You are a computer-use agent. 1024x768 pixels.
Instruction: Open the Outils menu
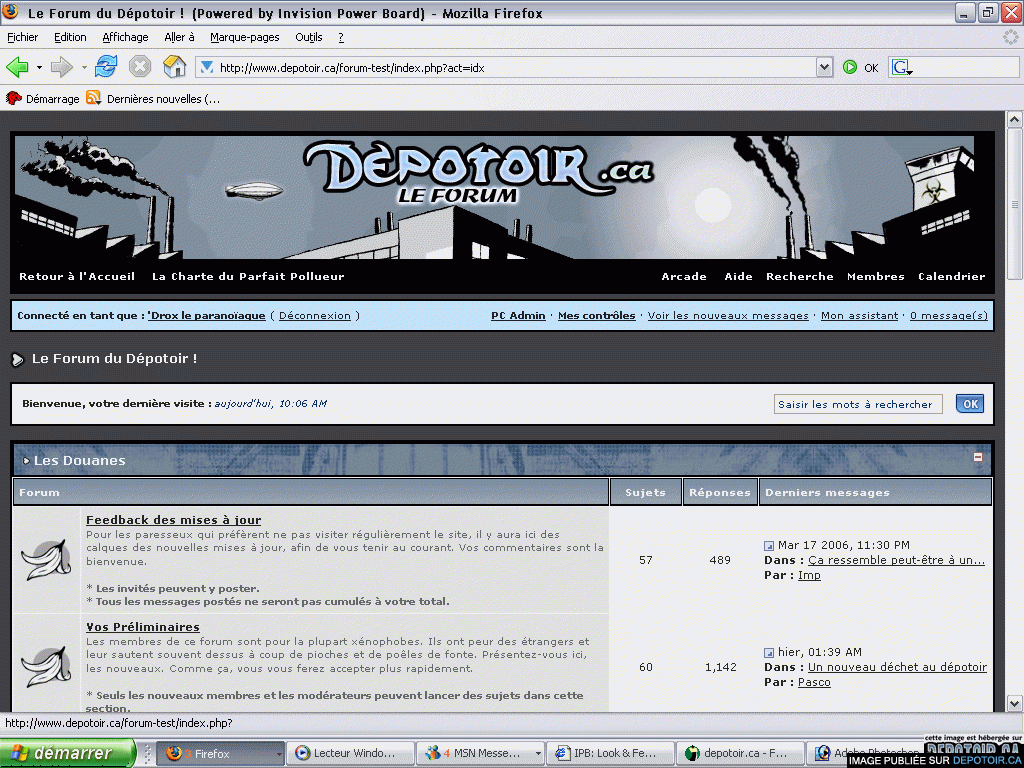coord(309,37)
